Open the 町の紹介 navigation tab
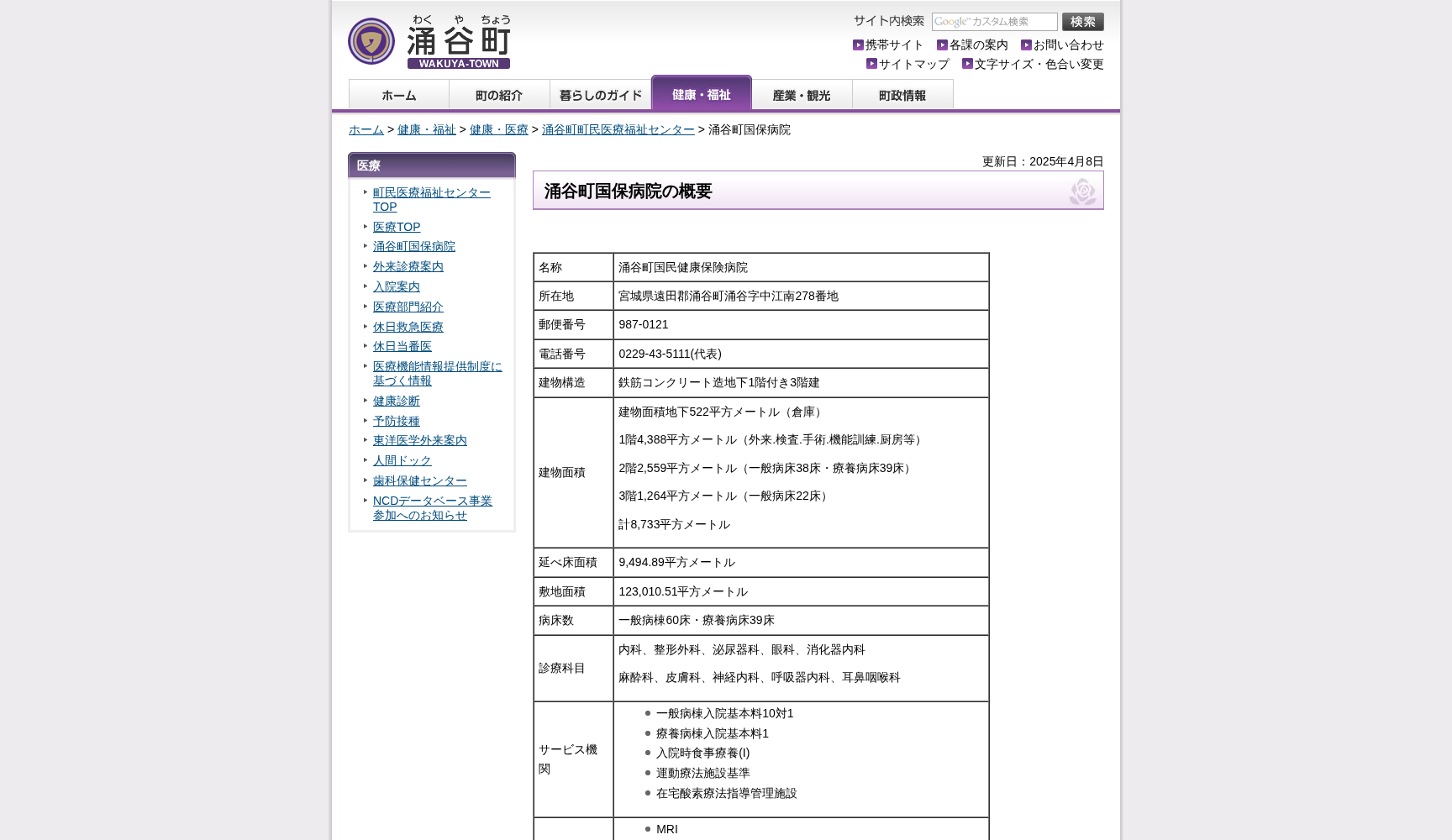The height and width of the screenshot is (840, 1452). click(x=500, y=95)
